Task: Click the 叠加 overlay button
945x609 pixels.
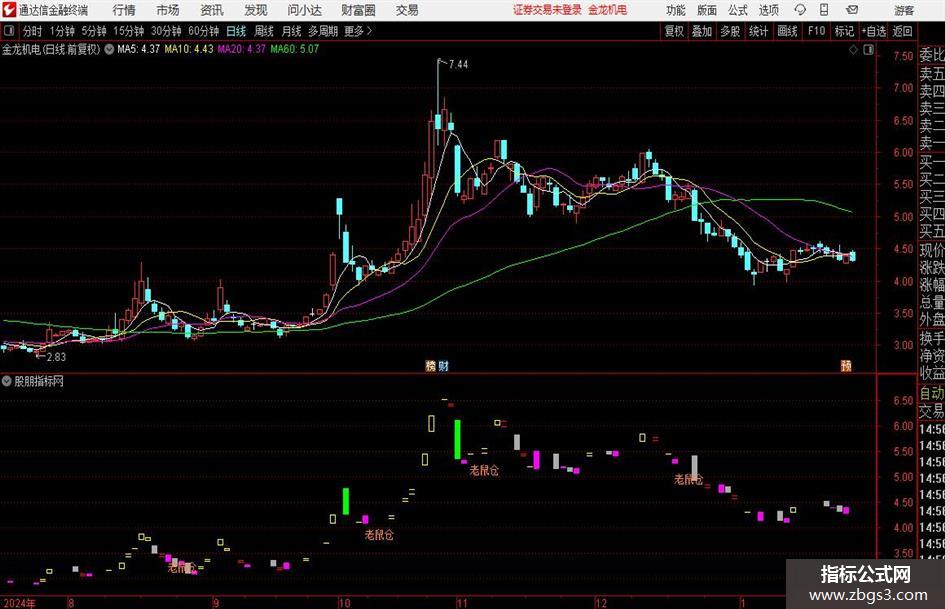Action: coord(702,31)
